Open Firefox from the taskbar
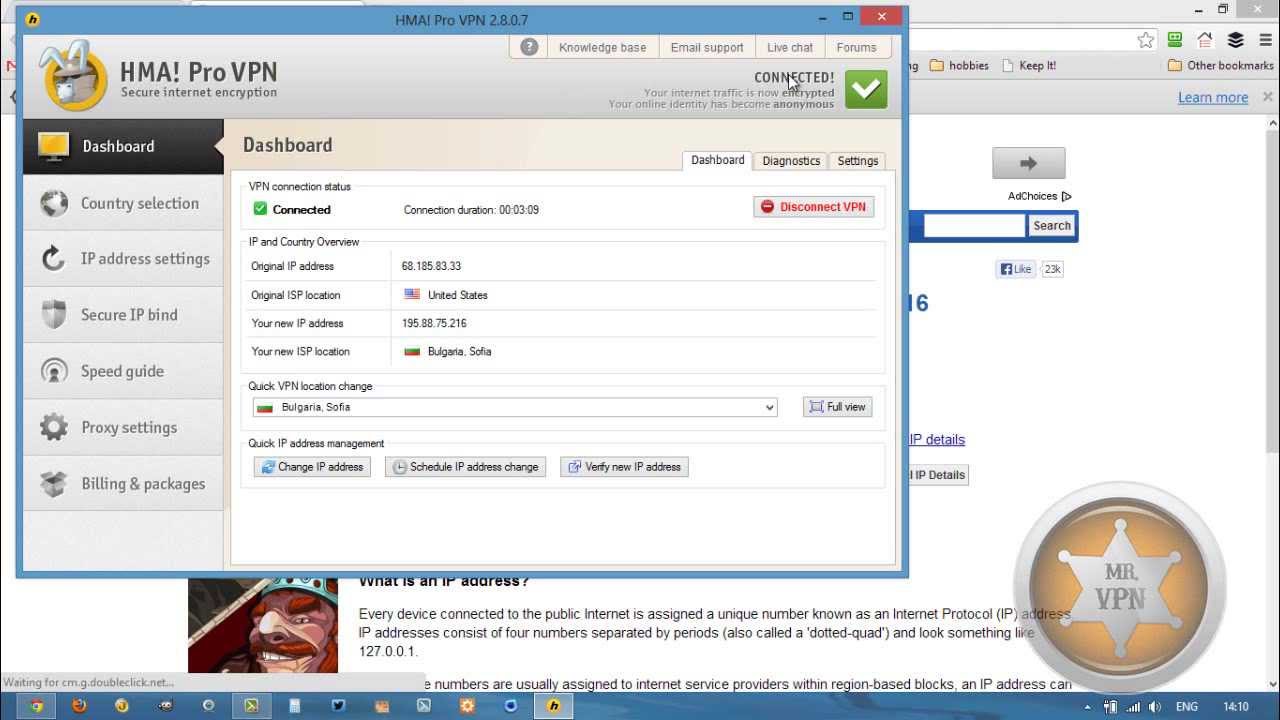 79,706
